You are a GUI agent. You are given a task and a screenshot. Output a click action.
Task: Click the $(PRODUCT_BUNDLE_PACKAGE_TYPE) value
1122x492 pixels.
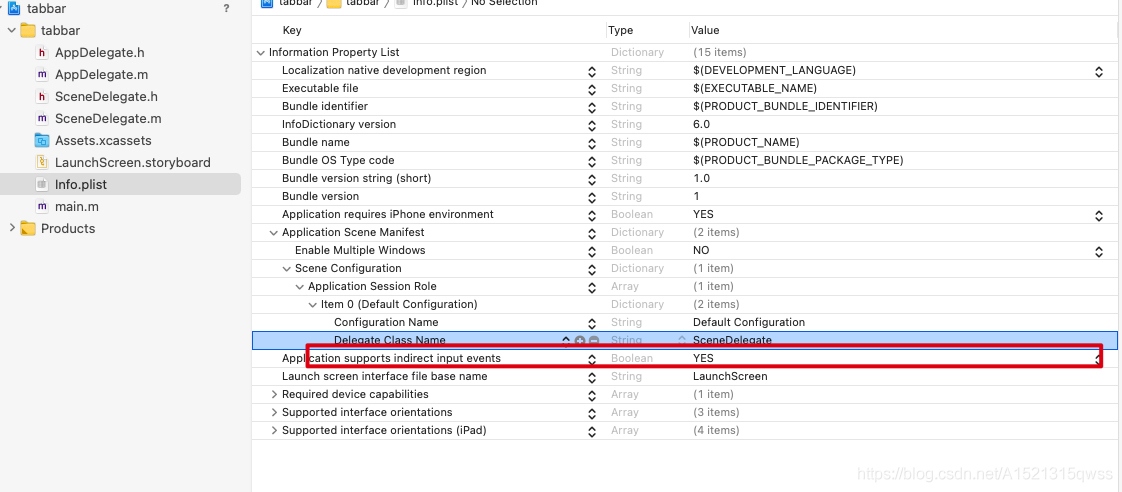tap(798, 160)
